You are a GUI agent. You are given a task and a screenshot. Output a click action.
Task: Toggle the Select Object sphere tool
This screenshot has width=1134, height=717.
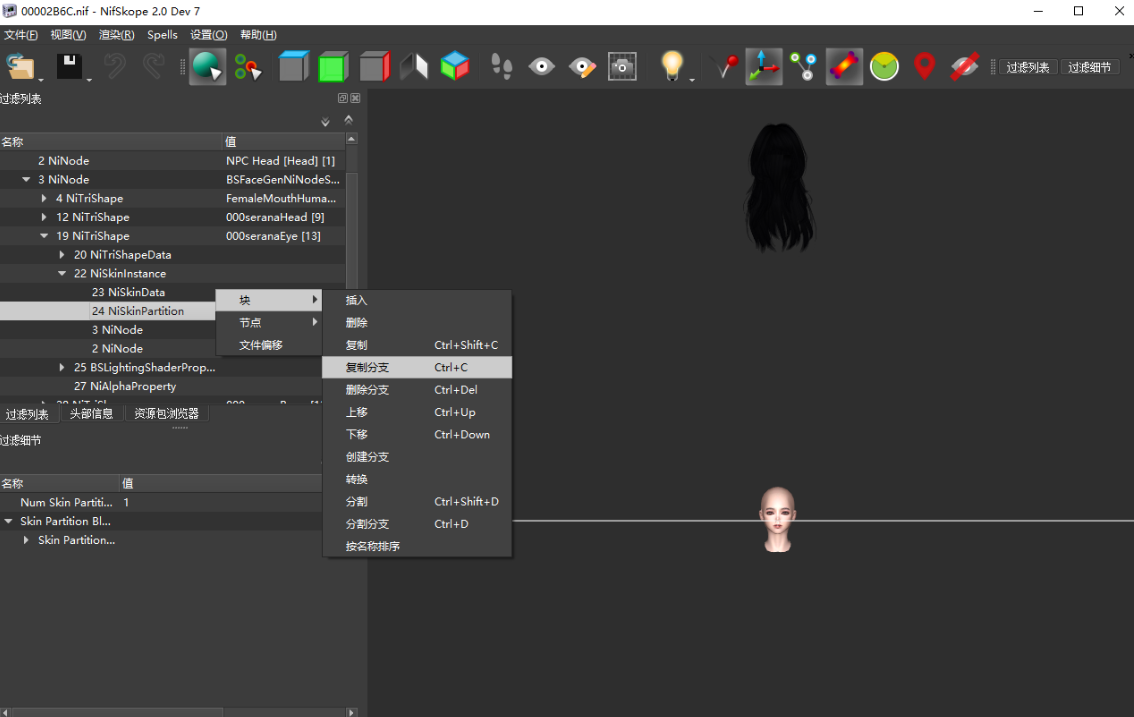click(x=208, y=67)
